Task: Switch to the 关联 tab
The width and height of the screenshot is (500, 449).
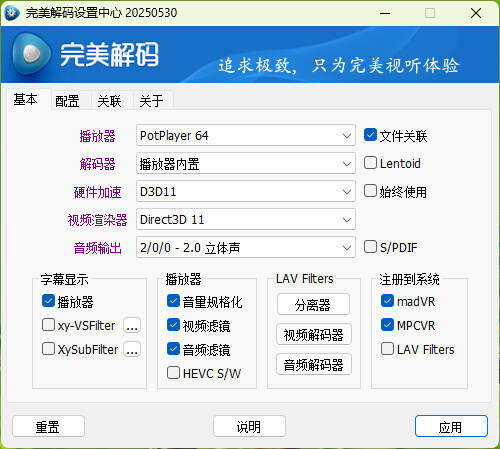Action: tap(109, 101)
